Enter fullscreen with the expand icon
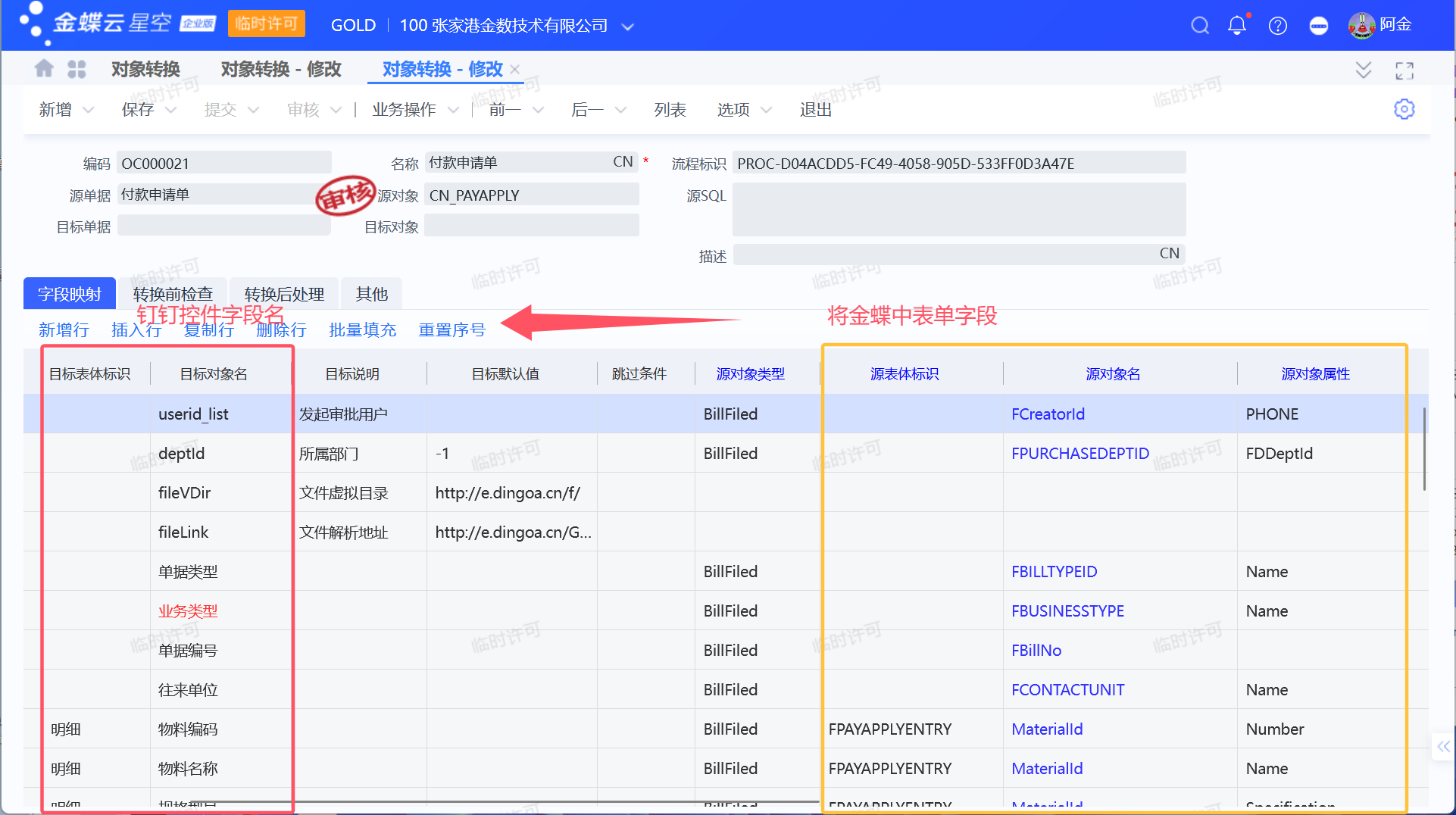 [1404, 70]
